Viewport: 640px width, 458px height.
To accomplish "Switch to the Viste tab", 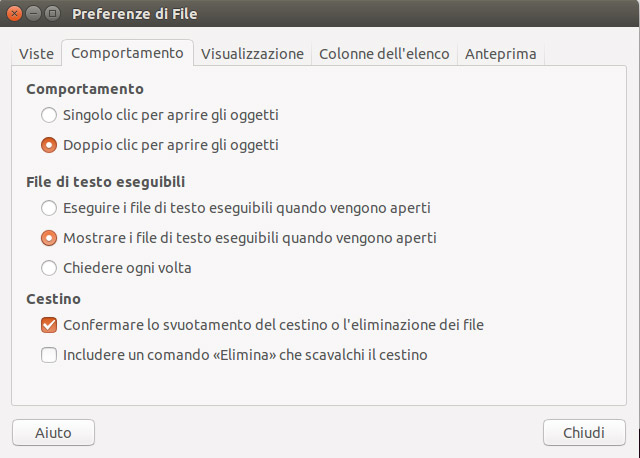I will (x=36, y=54).
